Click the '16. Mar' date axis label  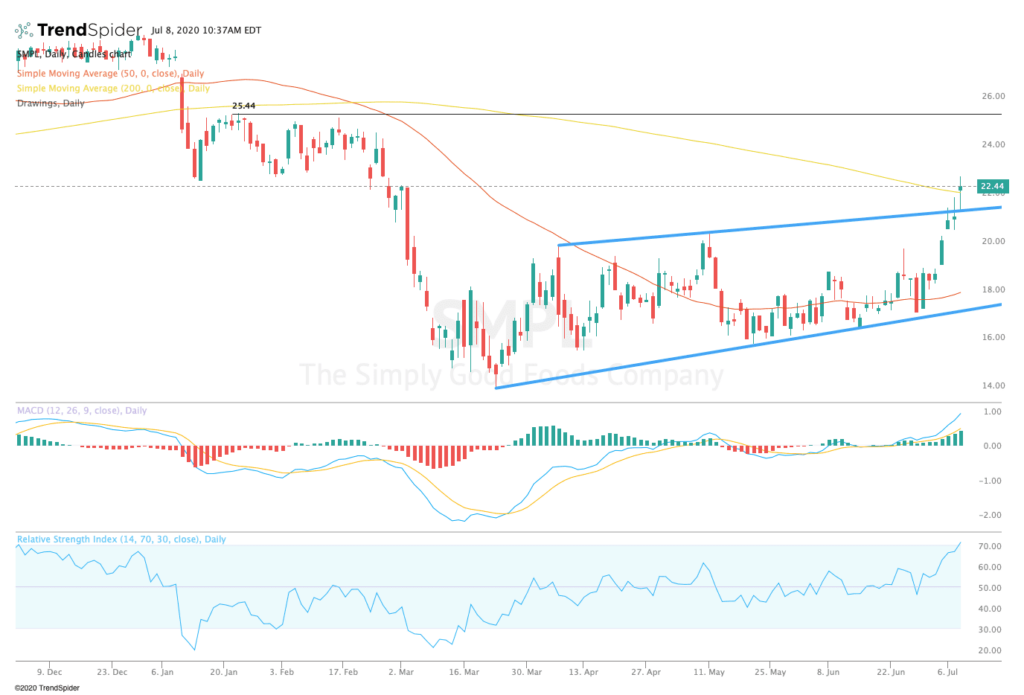point(463,672)
